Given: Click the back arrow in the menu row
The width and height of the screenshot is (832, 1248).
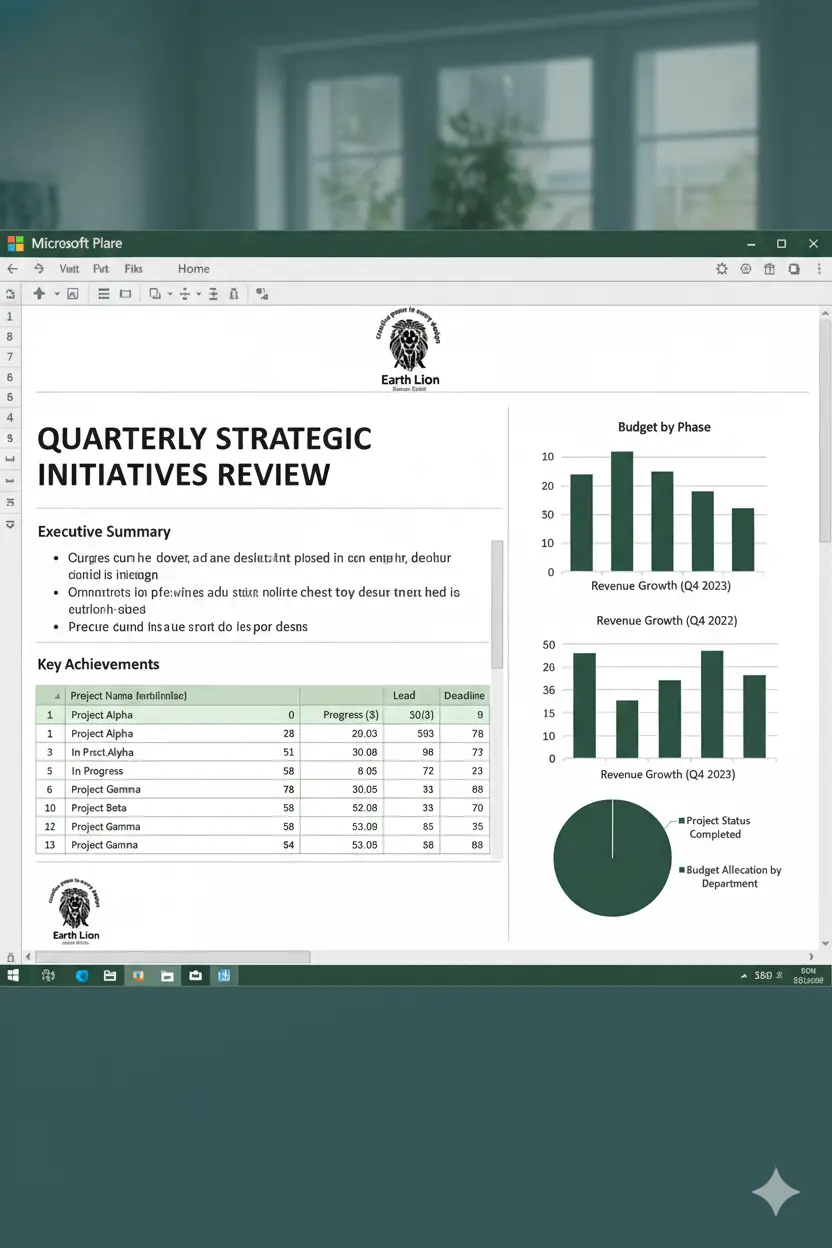Looking at the screenshot, I should click(x=12, y=269).
